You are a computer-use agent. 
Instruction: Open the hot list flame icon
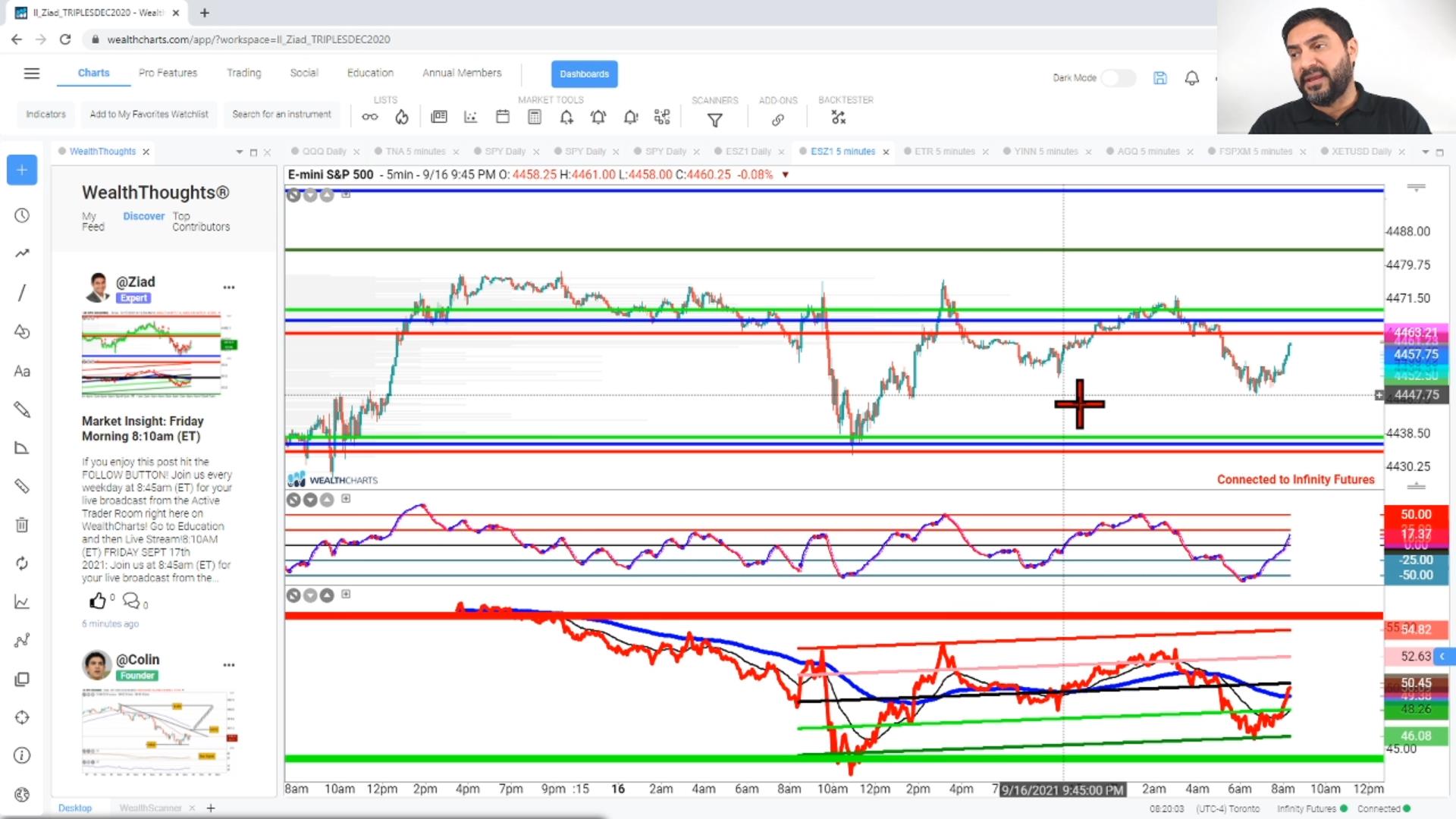pos(402,117)
